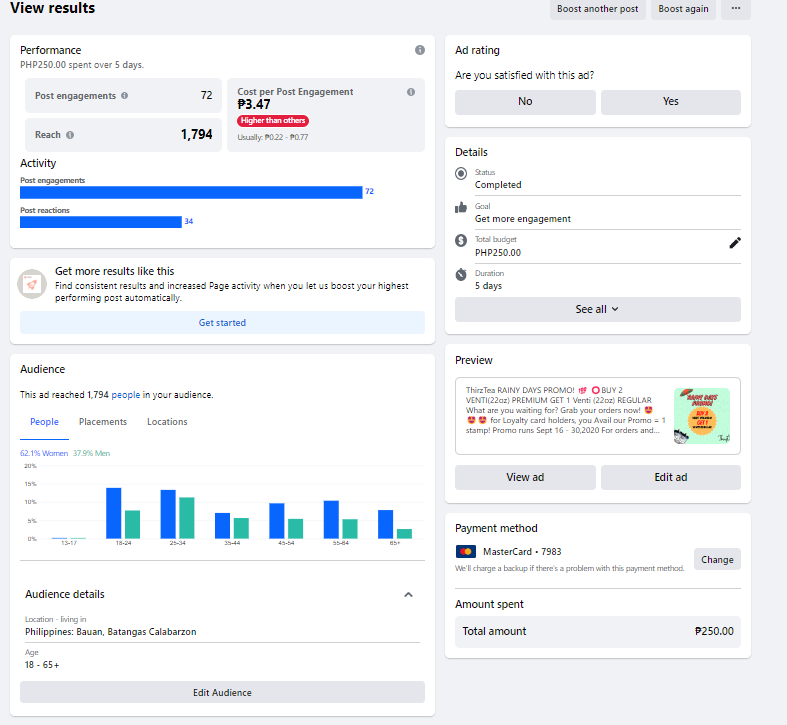Image resolution: width=787 pixels, height=725 pixels.
Task: Click the 'Higher than others' badge
Action: point(273,120)
